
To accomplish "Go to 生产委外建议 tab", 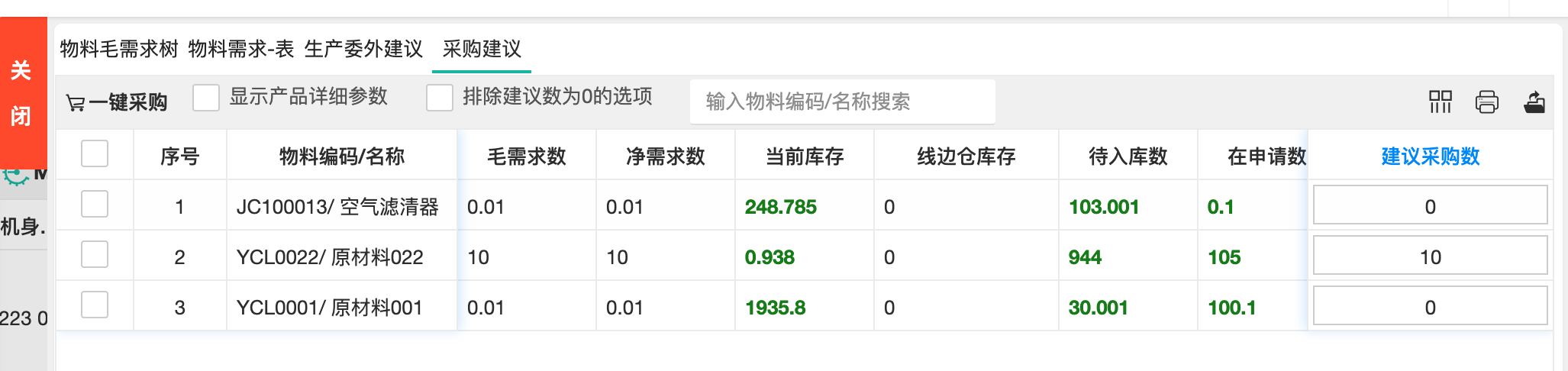I will pos(363,49).
